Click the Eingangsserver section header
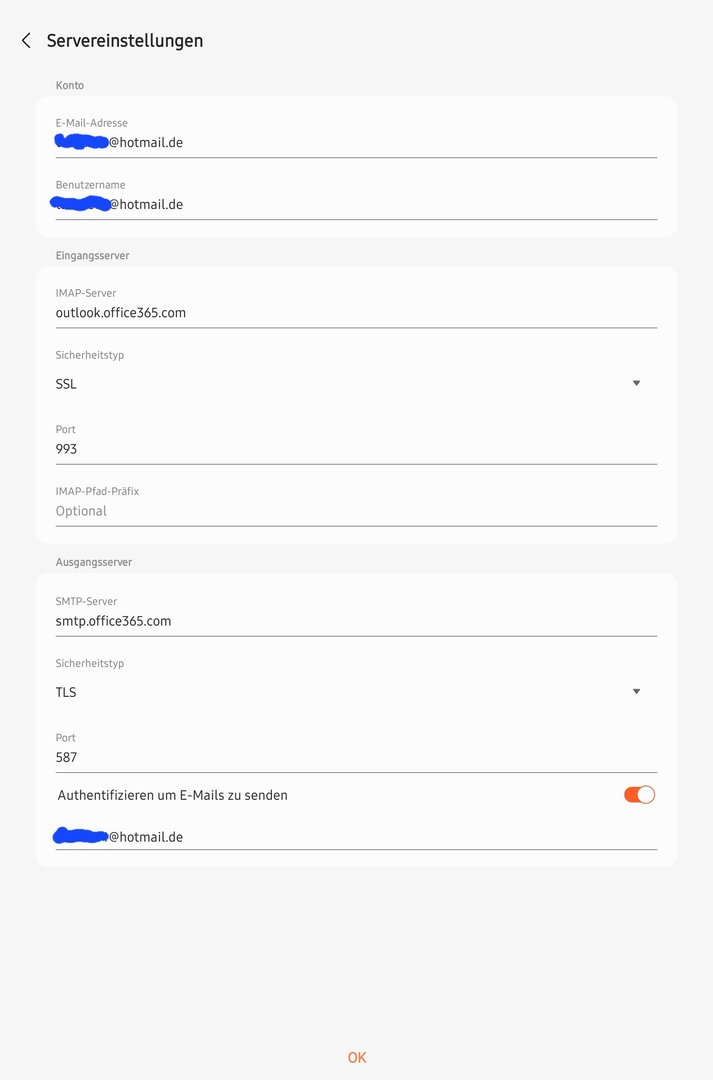713x1080 pixels. pyautogui.click(x=93, y=256)
